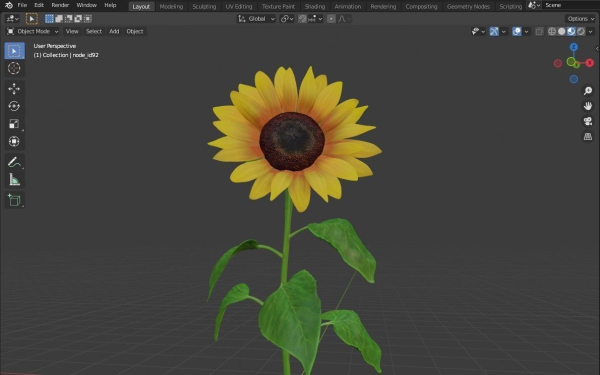600x375 pixels.
Task: Open the pivot point dropdown
Action: point(287,19)
